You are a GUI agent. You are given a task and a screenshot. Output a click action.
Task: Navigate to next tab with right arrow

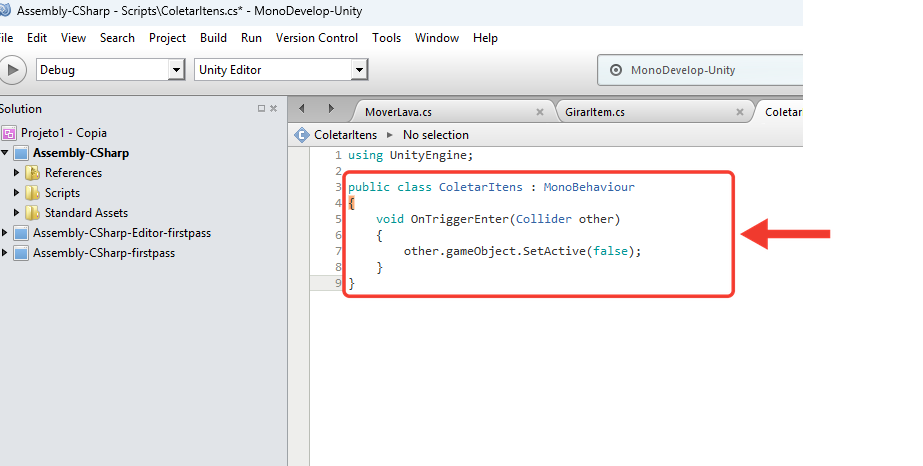coord(331,108)
